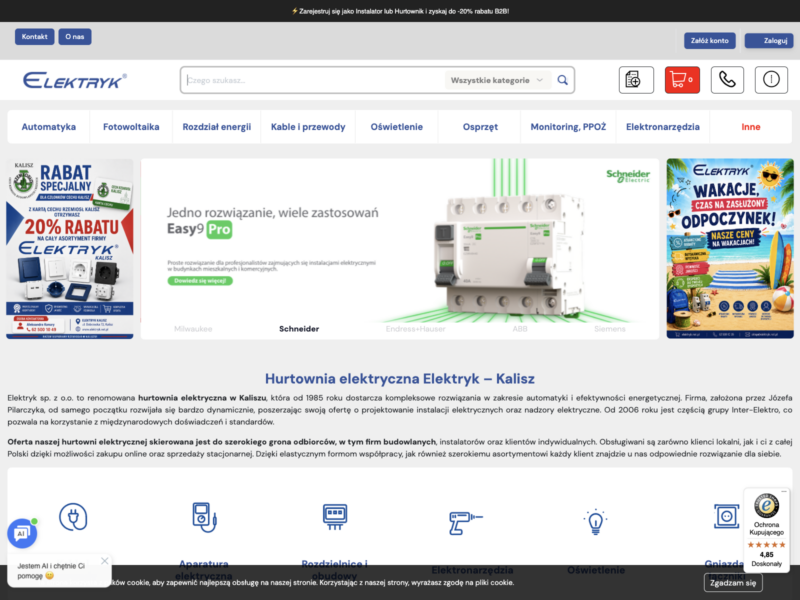This screenshot has height=600, width=800.
Task: Click the light bulb Oświetlenie icon
Action: 595,521
